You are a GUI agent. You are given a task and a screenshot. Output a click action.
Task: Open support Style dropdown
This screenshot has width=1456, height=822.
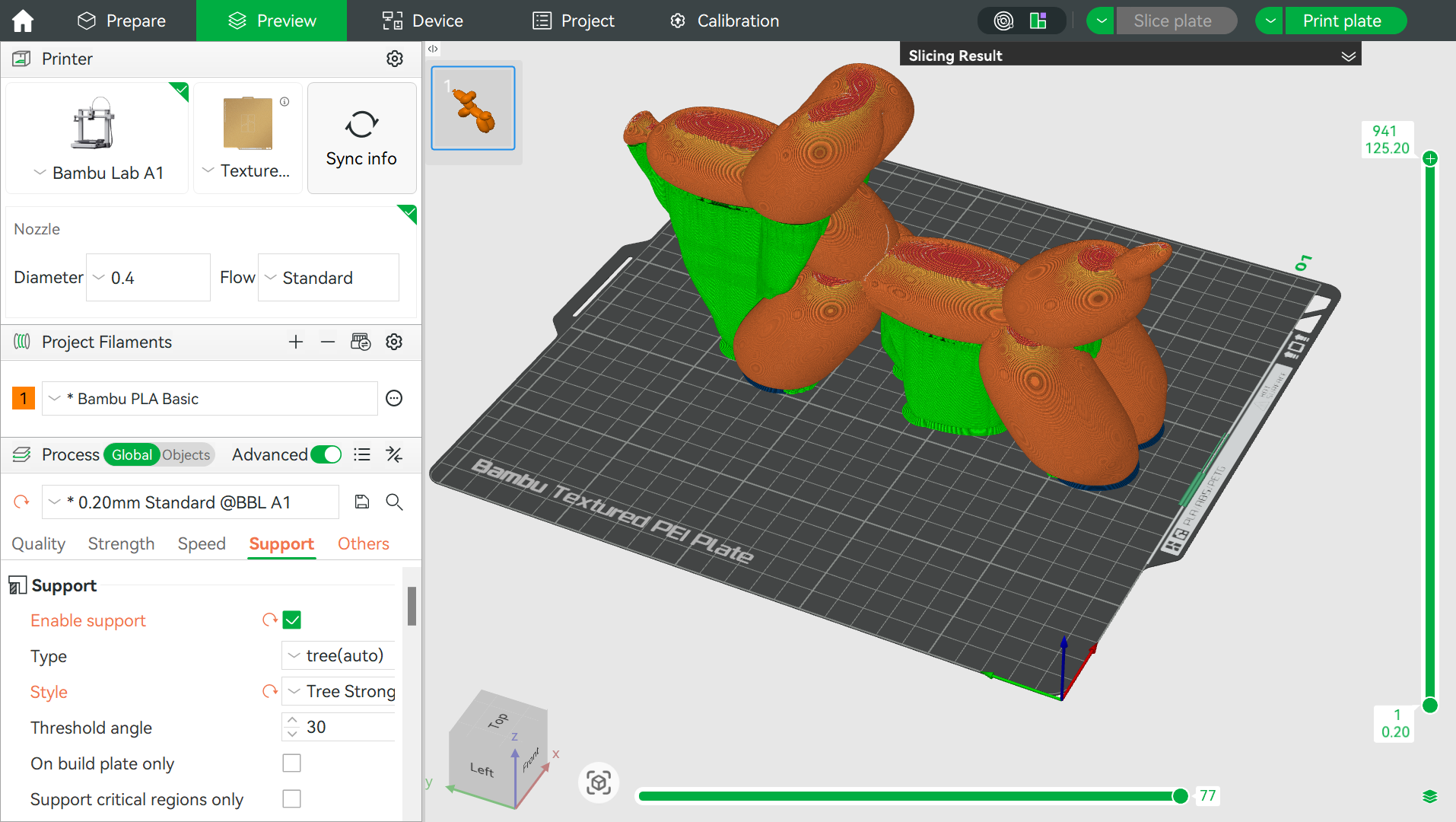tap(339, 691)
